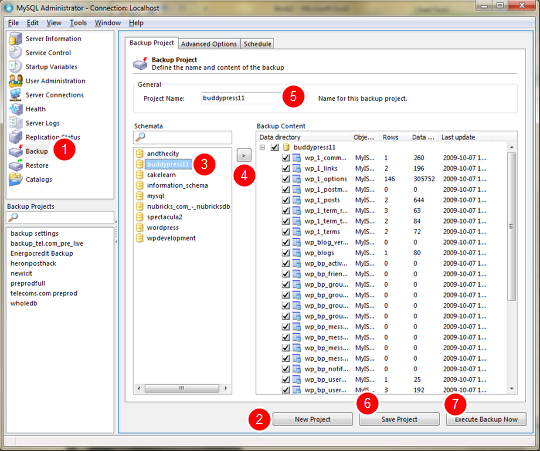Open Server Connections sidebar icon
Image resolution: width=540 pixels, height=451 pixels.
pos(15,95)
